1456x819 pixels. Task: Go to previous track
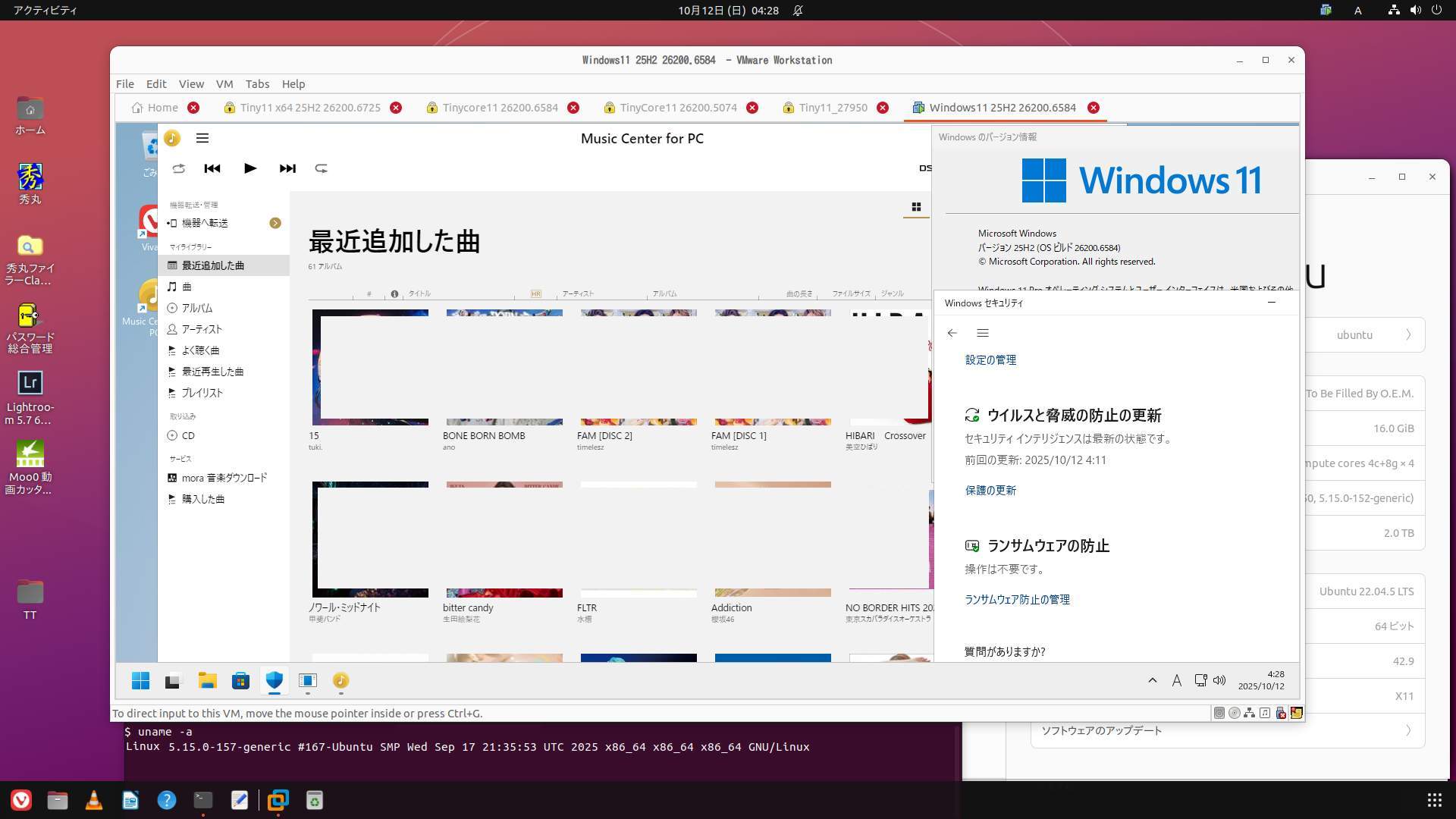[212, 168]
